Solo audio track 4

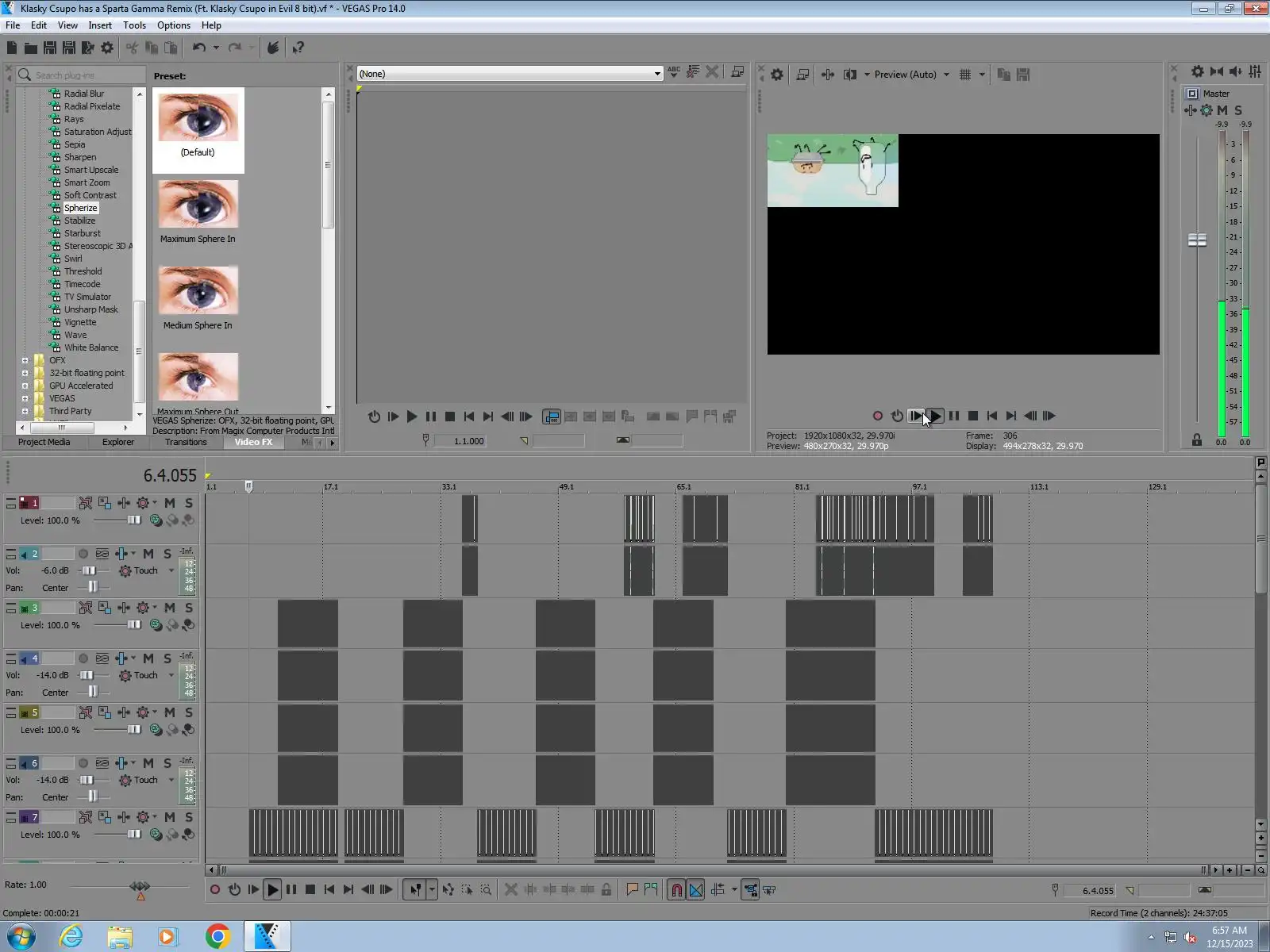pyautogui.click(x=167, y=658)
